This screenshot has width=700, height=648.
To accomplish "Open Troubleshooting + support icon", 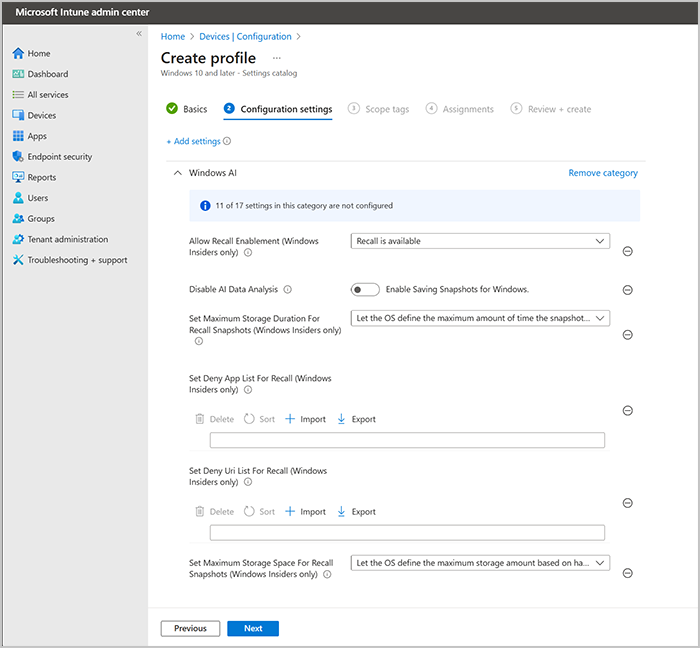I will (x=18, y=261).
